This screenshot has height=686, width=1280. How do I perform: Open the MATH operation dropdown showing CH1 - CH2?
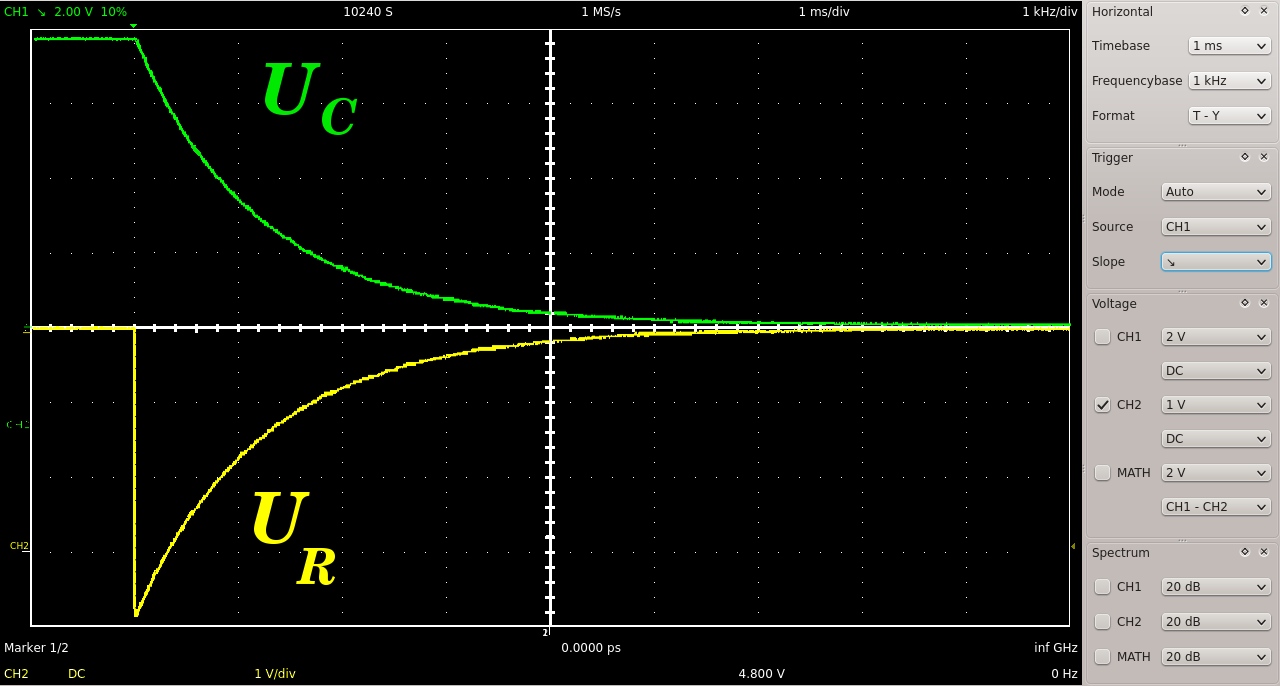pyautogui.click(x=1214, y=506)
